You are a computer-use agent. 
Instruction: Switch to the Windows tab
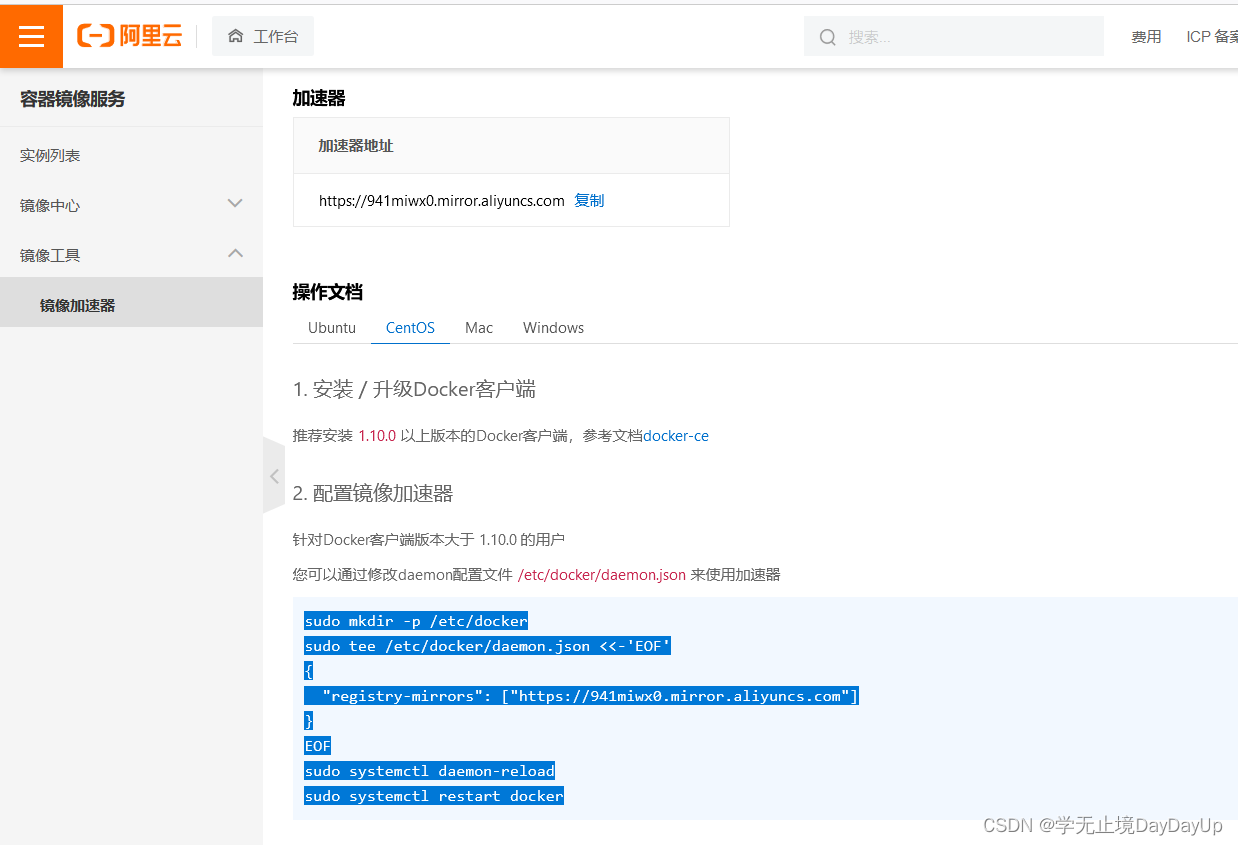click(553, 328)
